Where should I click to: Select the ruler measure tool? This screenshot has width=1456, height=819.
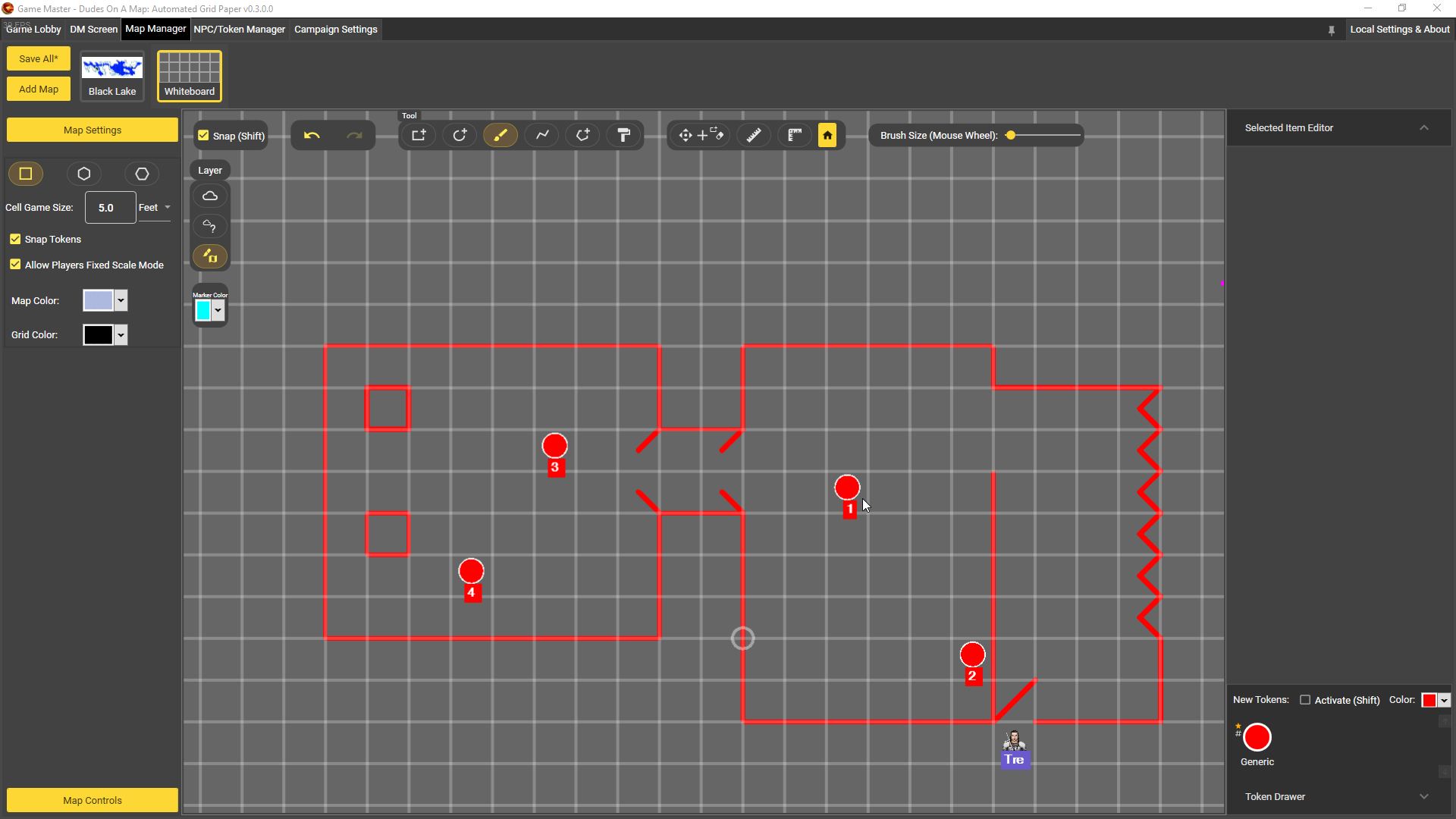coord(754,136)
